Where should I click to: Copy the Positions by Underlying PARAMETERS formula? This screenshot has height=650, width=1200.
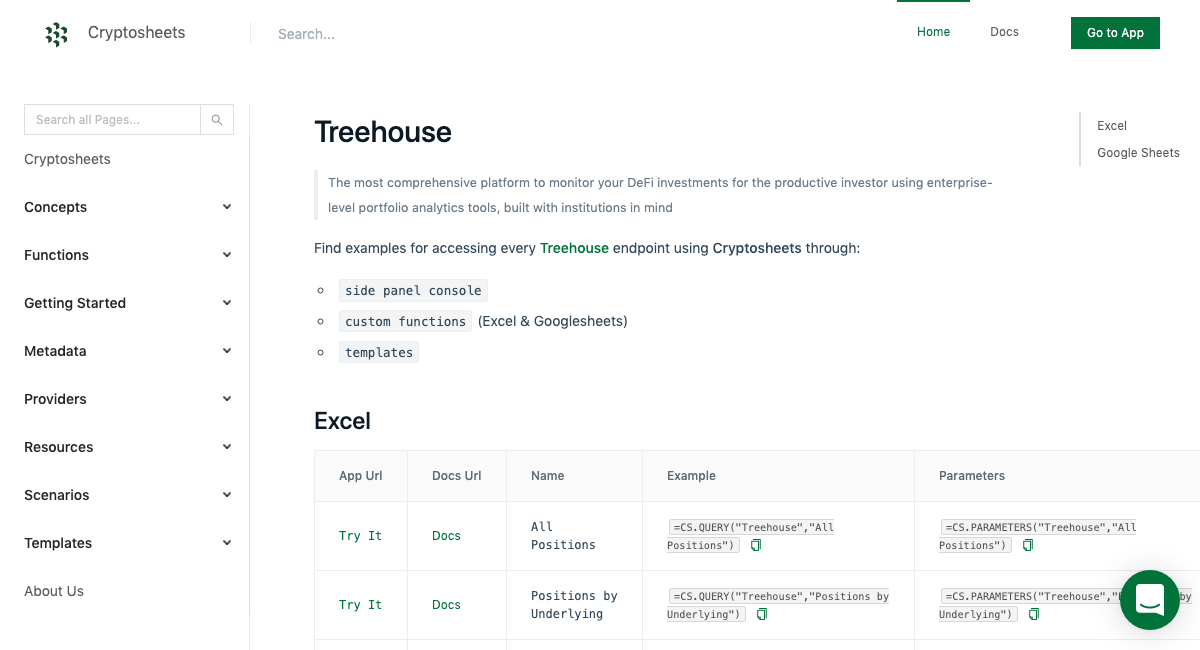1034,614
